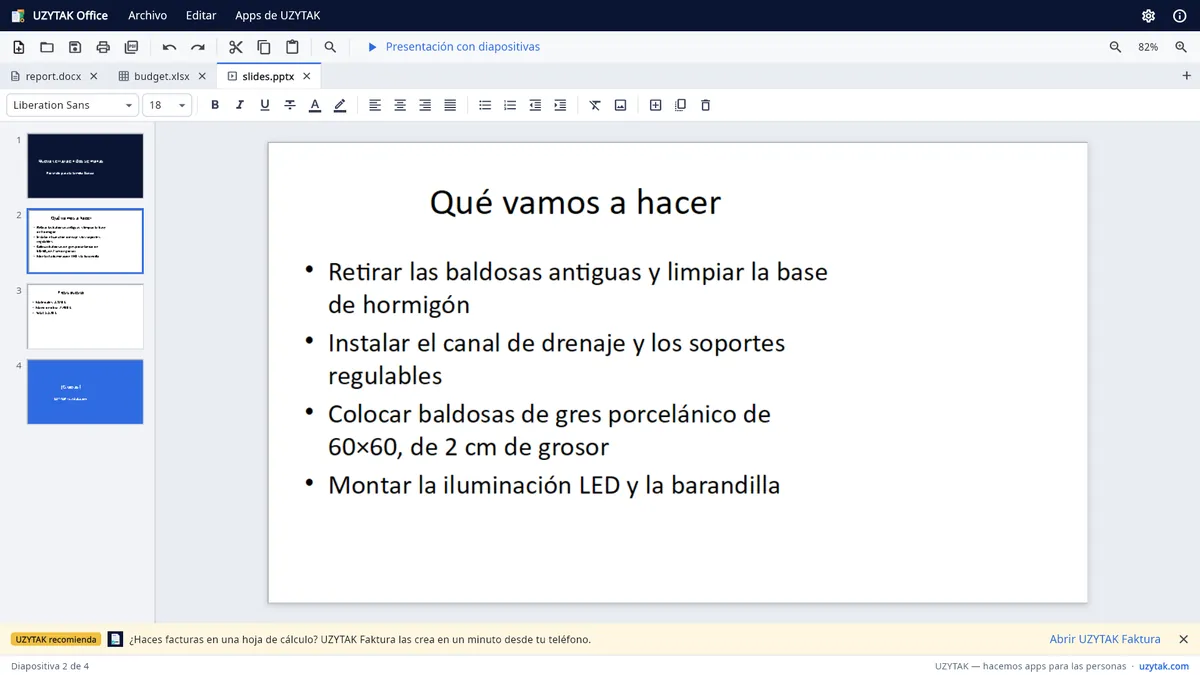Open the Archivo menu

click(x=148, y=15)
